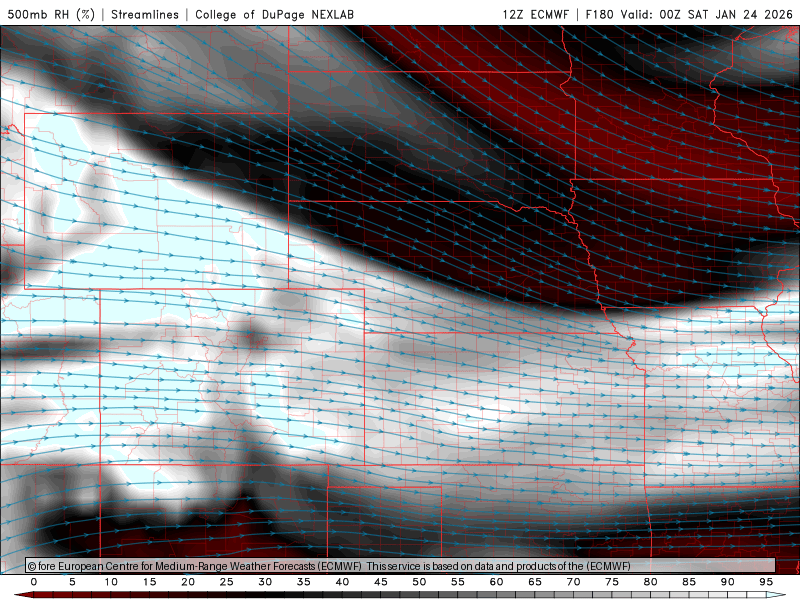The height and width of the screenshot is (600, 800).
Task: Click the 'F180 Valid: 00Z SAT JAN 24 2026' text
Action: tap(689, 14)
